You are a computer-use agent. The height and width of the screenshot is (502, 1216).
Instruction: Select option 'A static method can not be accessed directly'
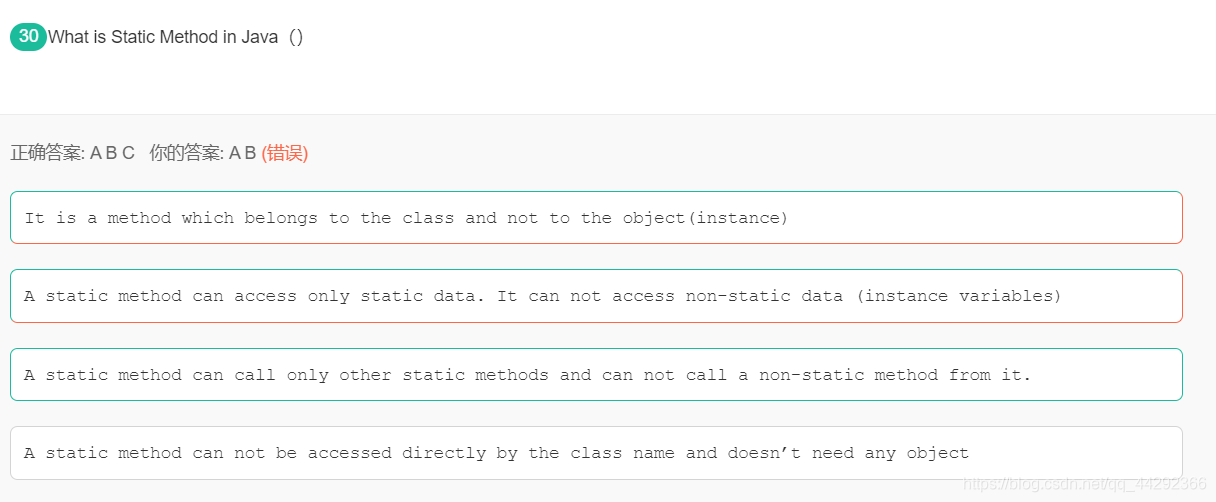[596, 453]
